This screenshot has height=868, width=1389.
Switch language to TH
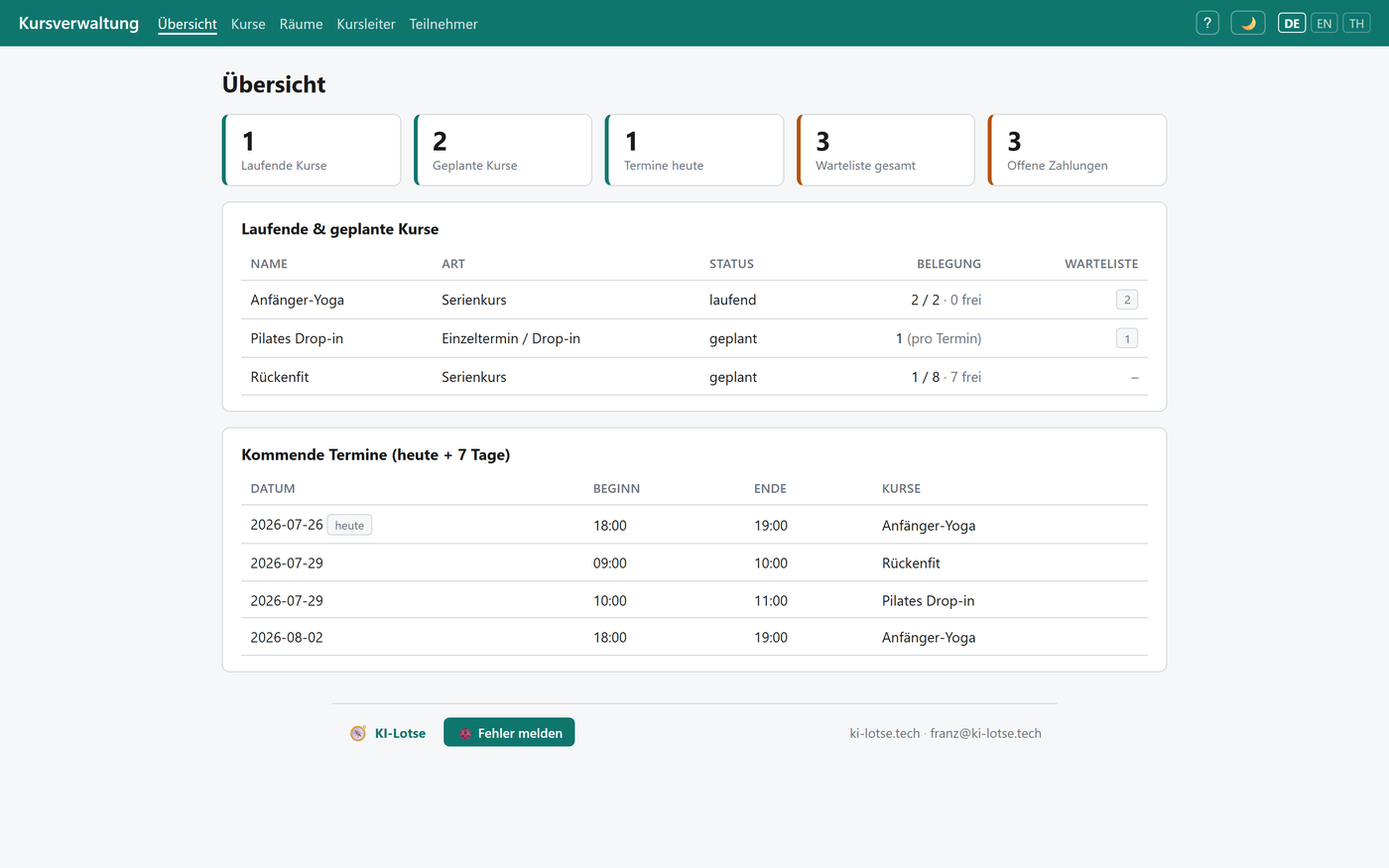pyautogui.click(x=1356, y=23)
